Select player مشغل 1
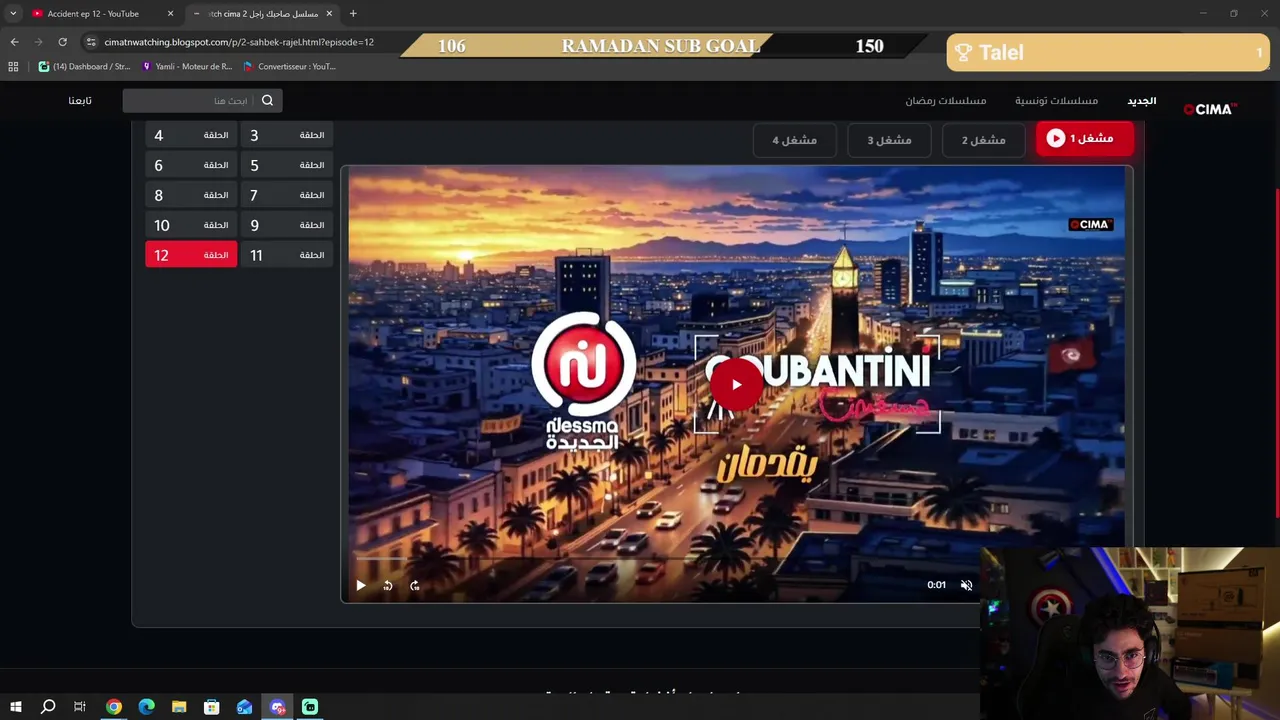The image size is (1280, 720). coord(1084,139)
